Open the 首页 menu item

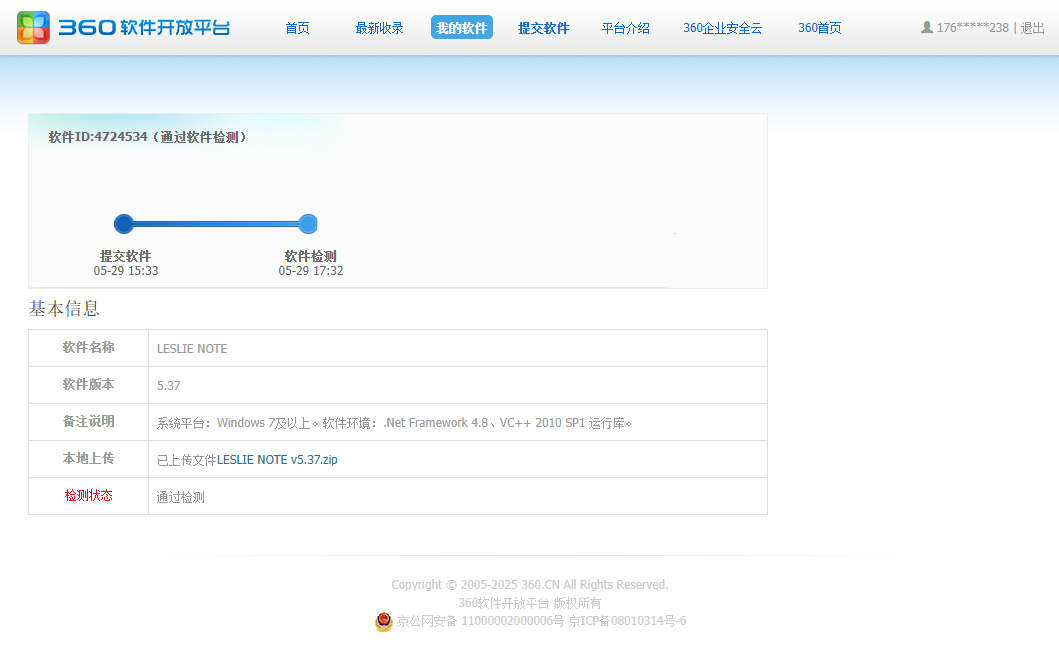coord(297,28)
